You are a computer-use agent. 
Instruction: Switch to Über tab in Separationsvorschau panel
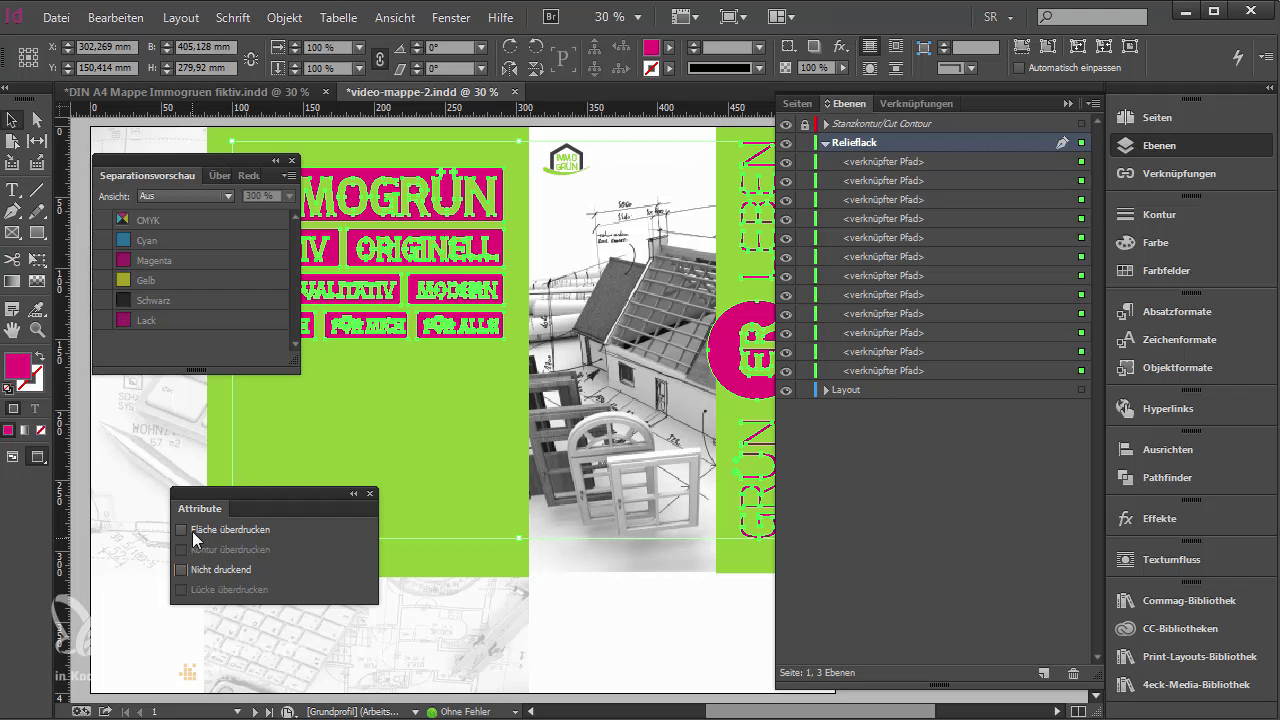(x=219, y=176)
